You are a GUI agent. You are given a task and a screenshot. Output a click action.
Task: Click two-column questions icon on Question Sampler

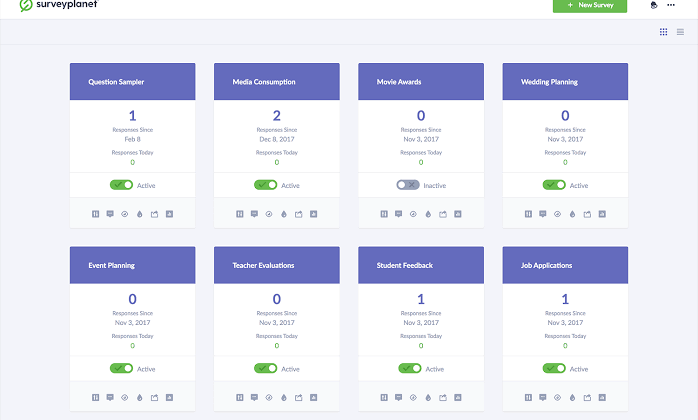click(x=95, y=214)
